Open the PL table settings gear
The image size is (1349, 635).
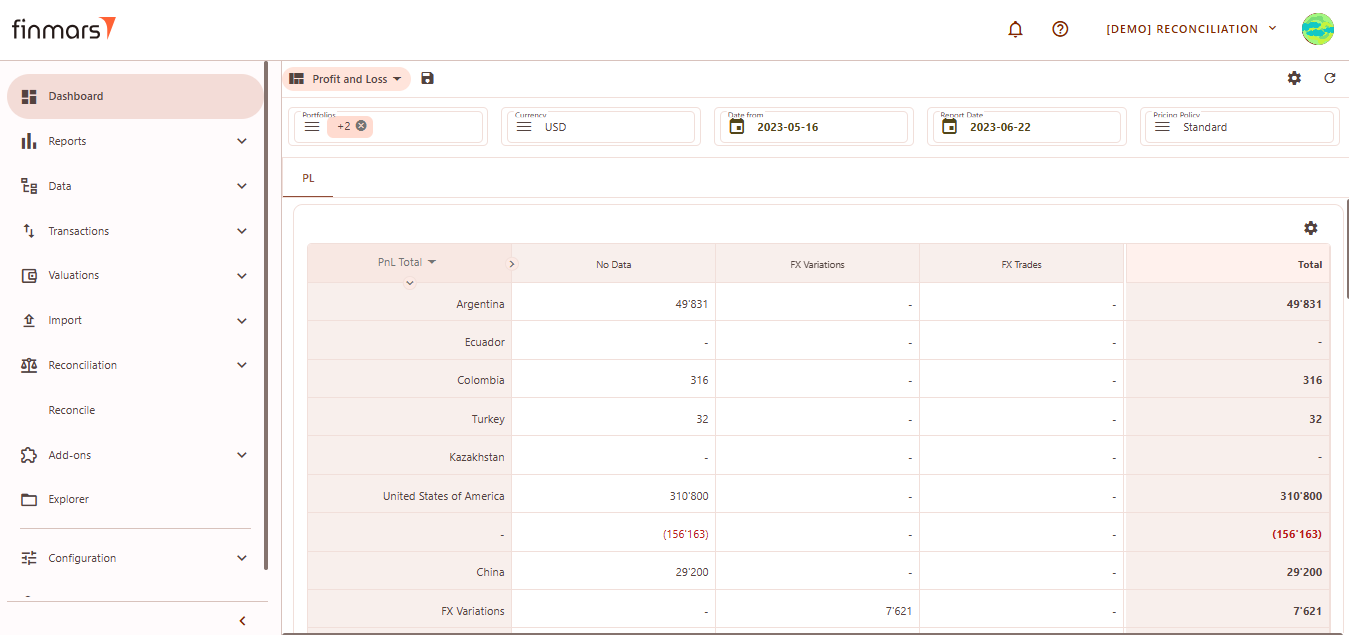point(1310,228)
